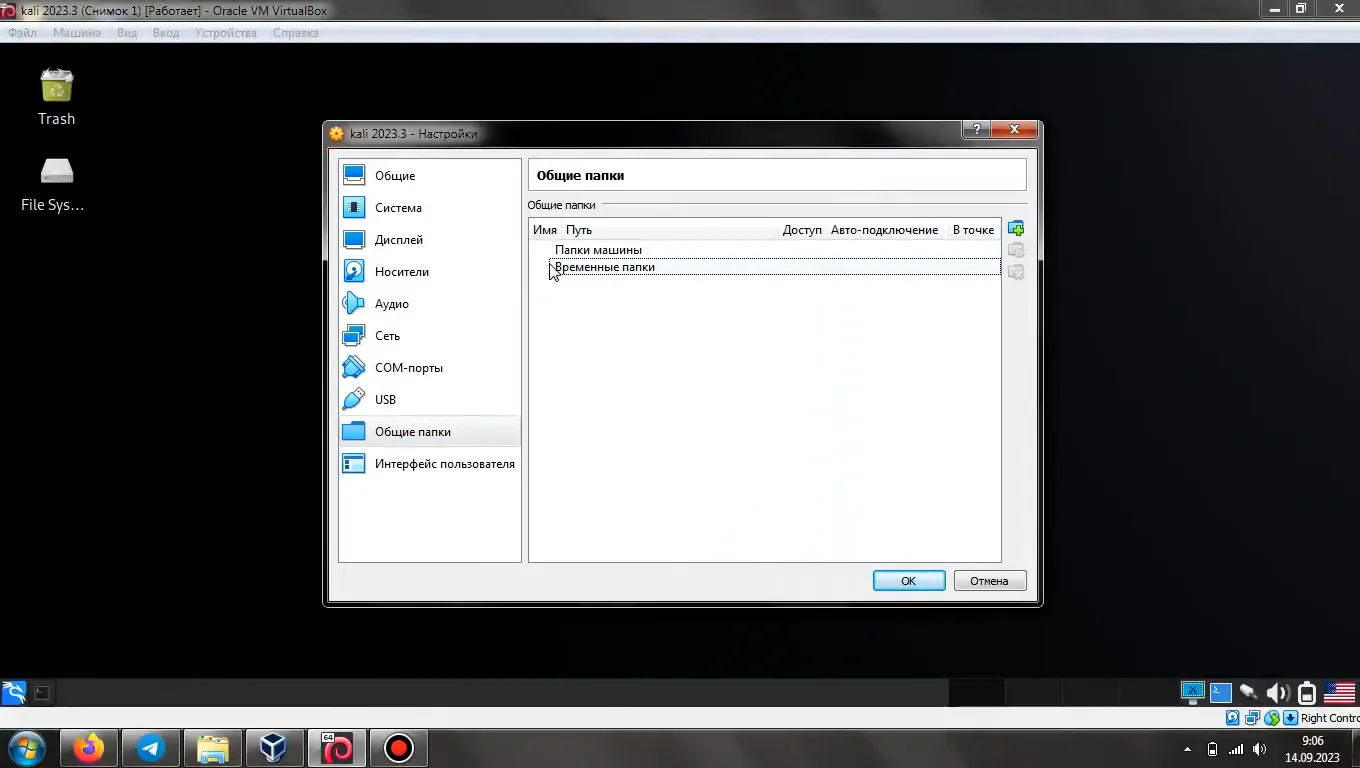Select the Аудио settings section
Screen dimensions: 1360x768
pyautogui.click(x=430, y=304)
